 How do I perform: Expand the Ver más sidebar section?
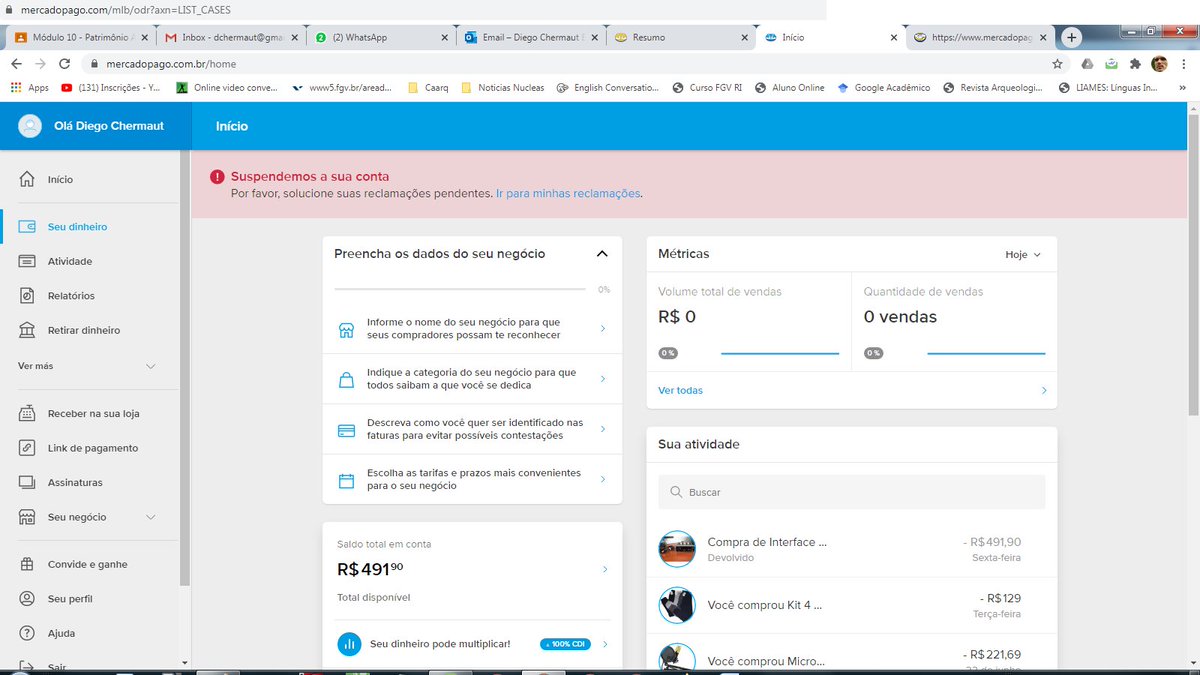(x=88, y=366)
